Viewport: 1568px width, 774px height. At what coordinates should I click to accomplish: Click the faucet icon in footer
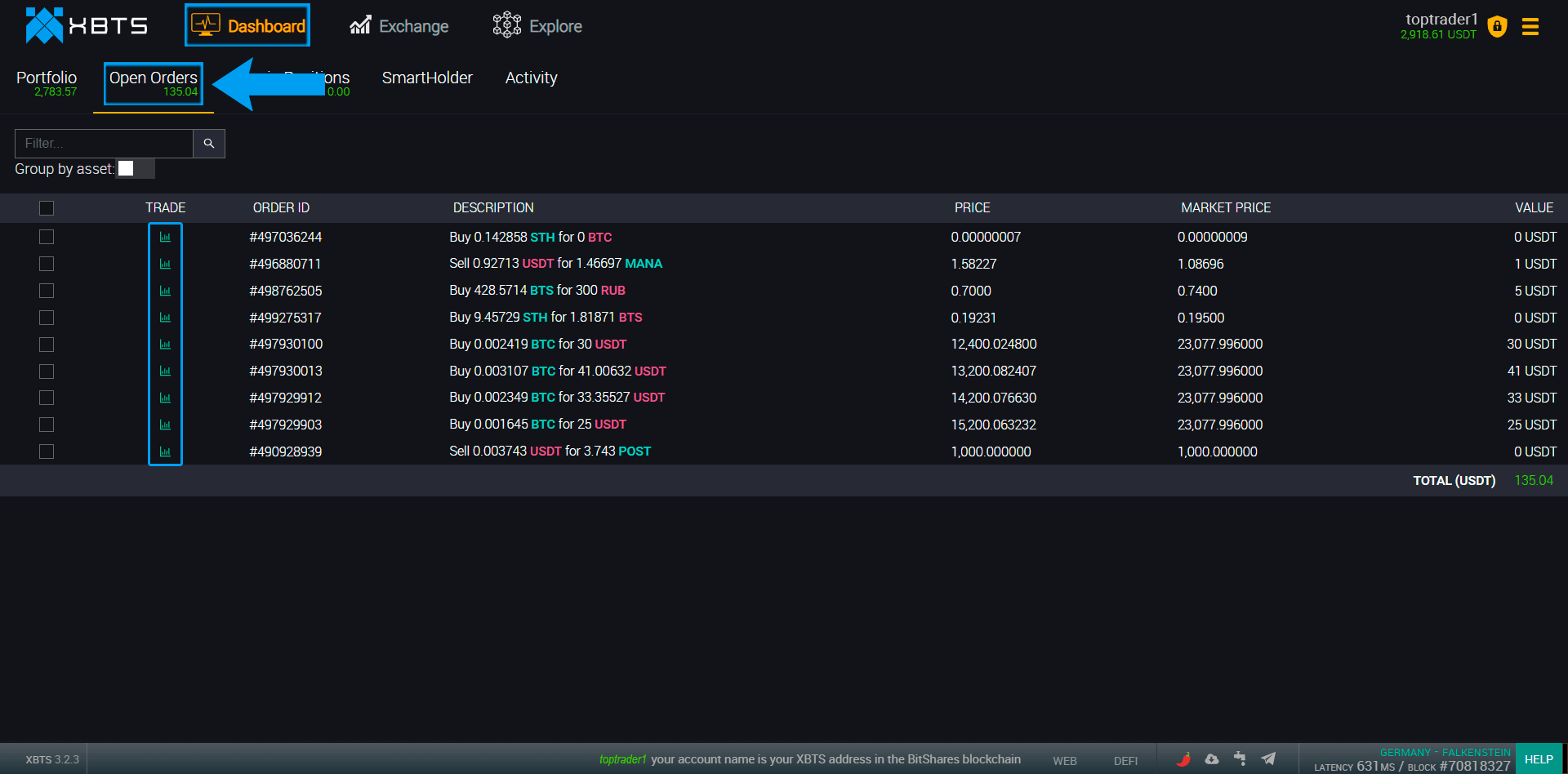point(1240,758)
